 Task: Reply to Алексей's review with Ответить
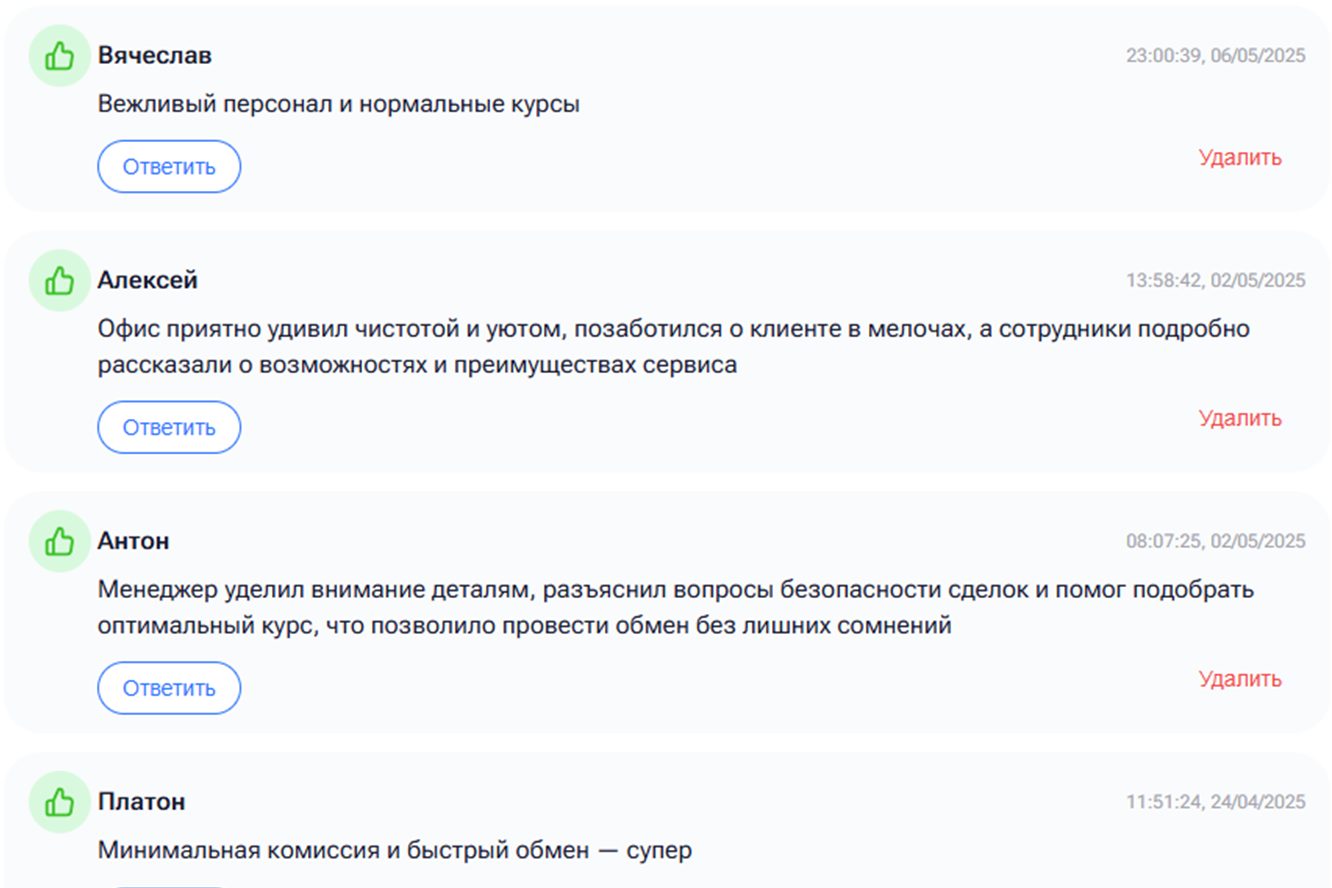(169, 428)
